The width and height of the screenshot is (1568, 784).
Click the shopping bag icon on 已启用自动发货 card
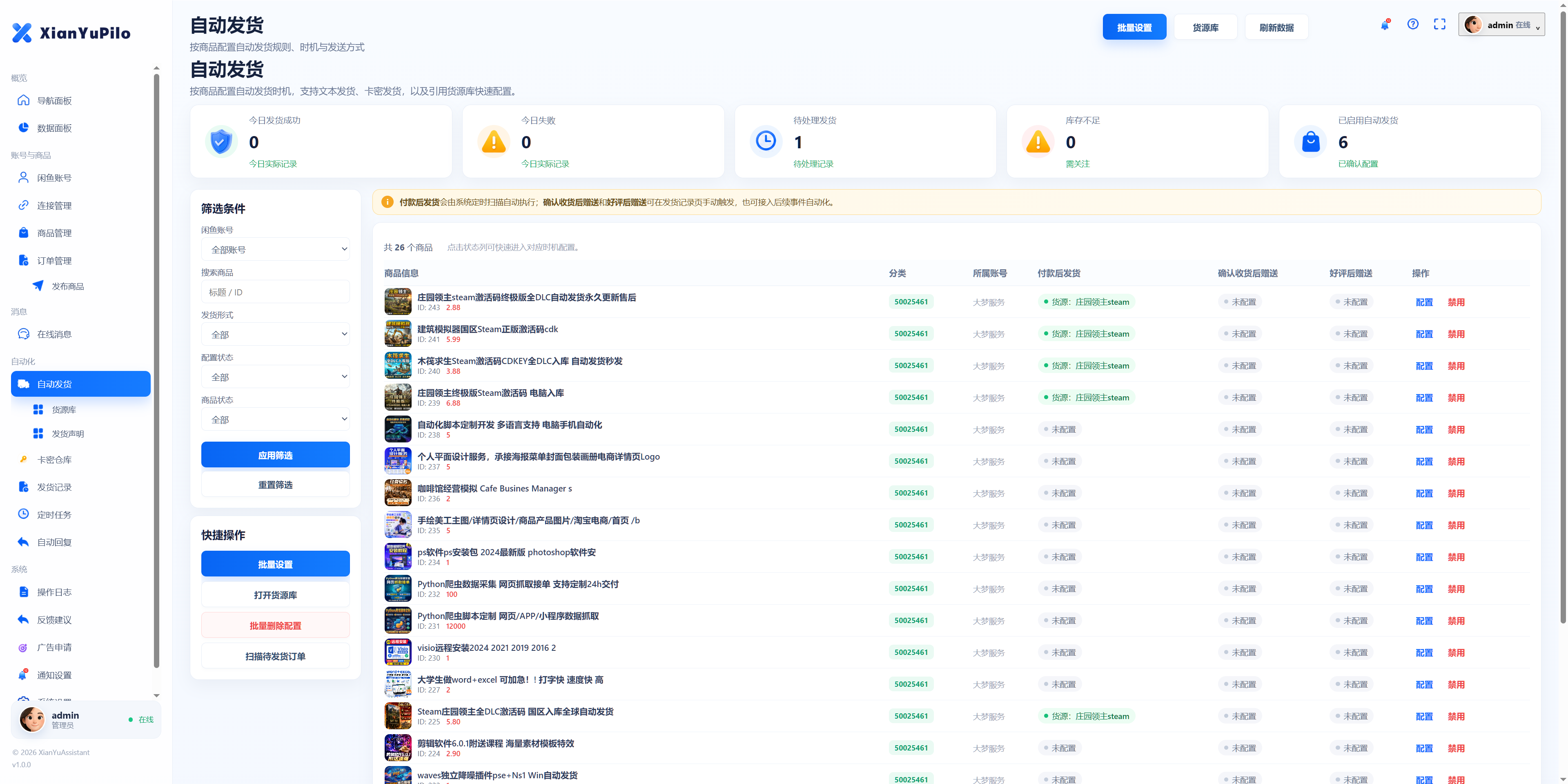pyautogui.click(x=1310, y=141)
